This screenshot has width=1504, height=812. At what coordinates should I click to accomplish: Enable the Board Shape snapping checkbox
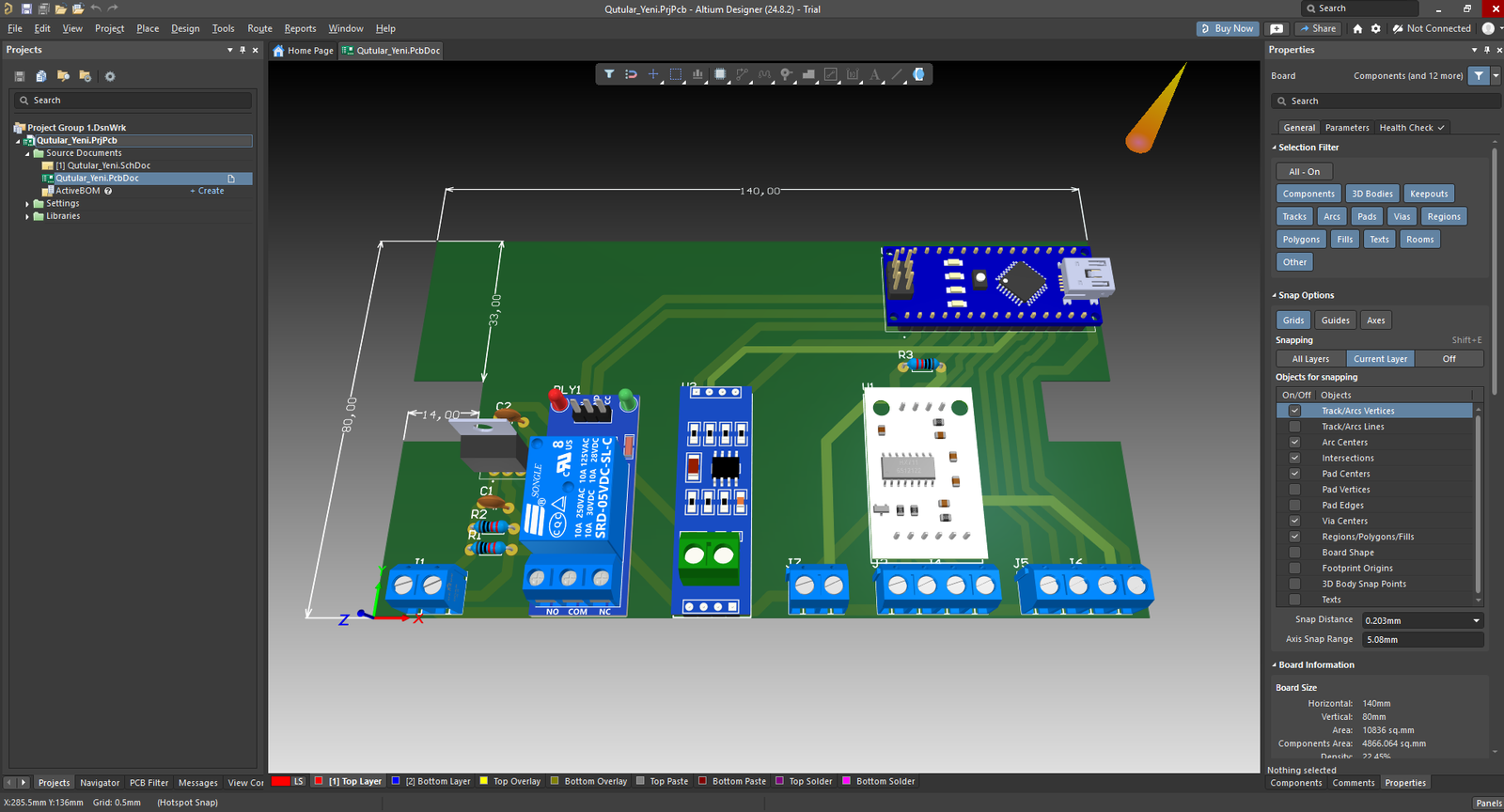[x=1294, y=553]
